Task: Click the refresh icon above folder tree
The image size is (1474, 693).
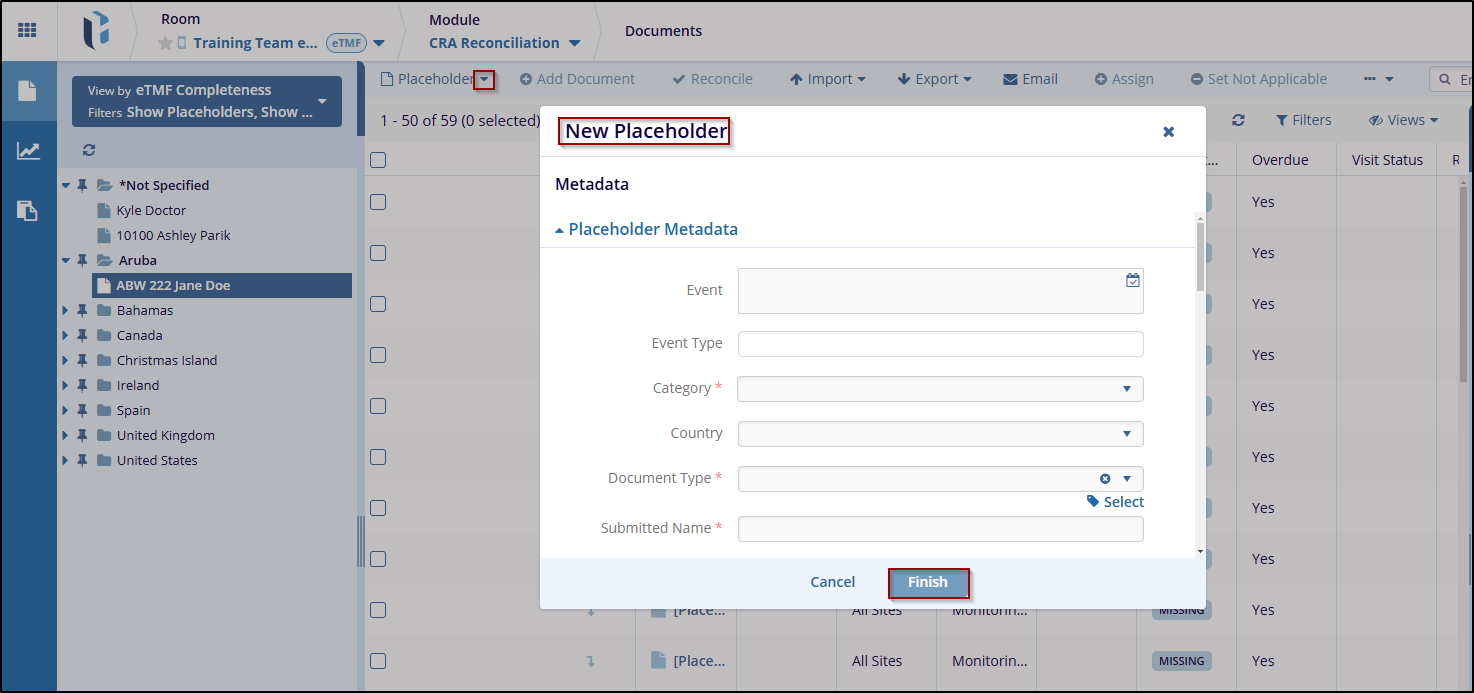Action: click(89, 150)
